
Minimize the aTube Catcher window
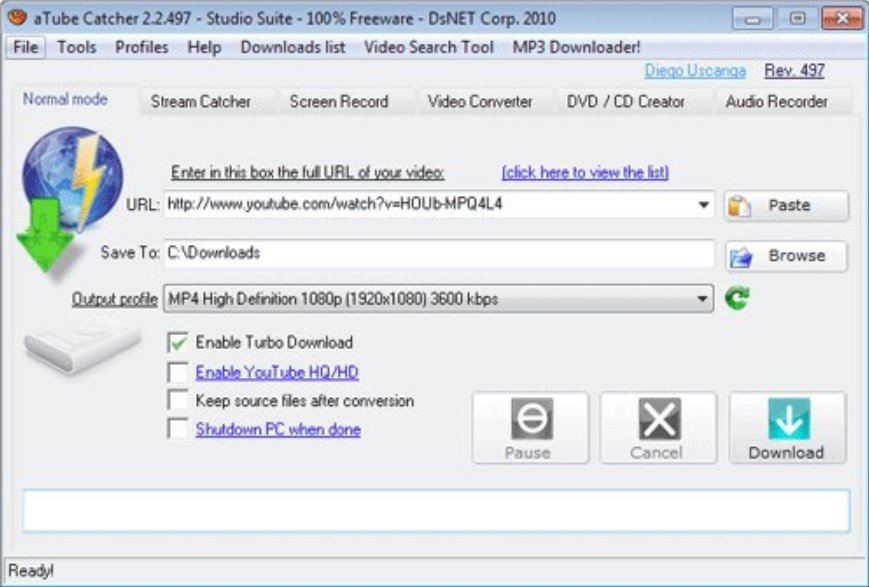752,19
